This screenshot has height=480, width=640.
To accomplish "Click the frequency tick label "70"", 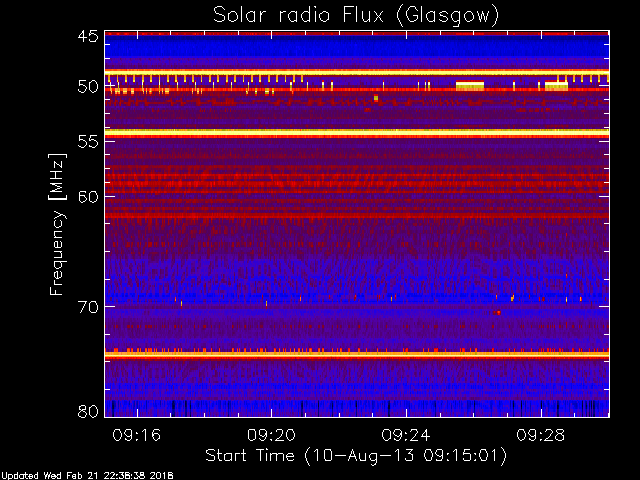I will coord(88,307).
